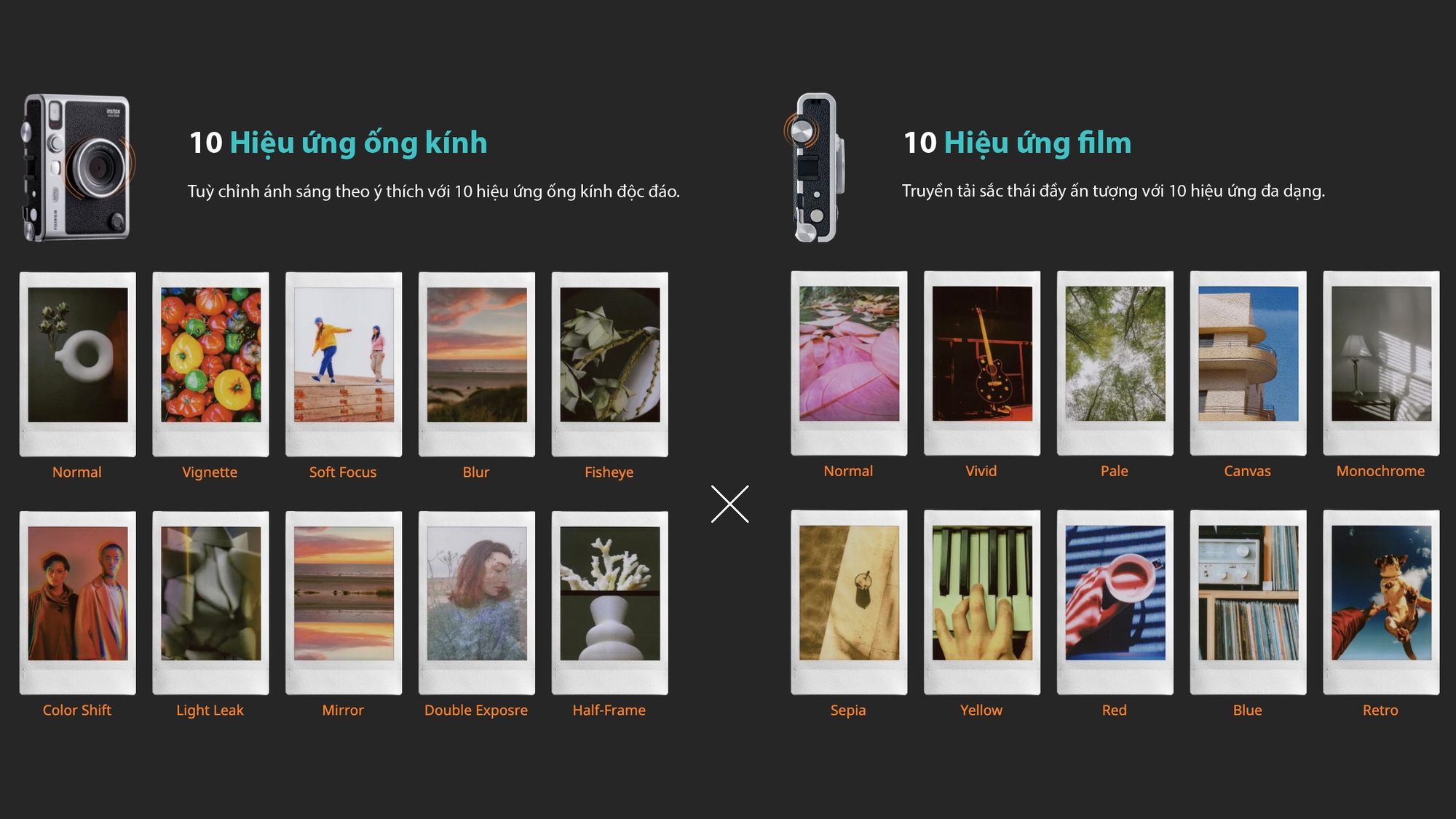The height and width of the screenshot is (819, 1456).
Task: Select the Normal film pink leaves photo
Action: click(849, 363)
